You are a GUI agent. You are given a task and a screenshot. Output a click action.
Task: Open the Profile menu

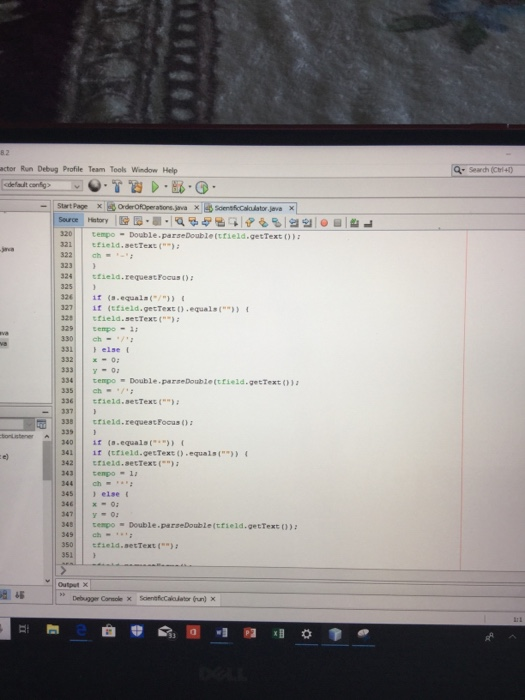point(73,169)
